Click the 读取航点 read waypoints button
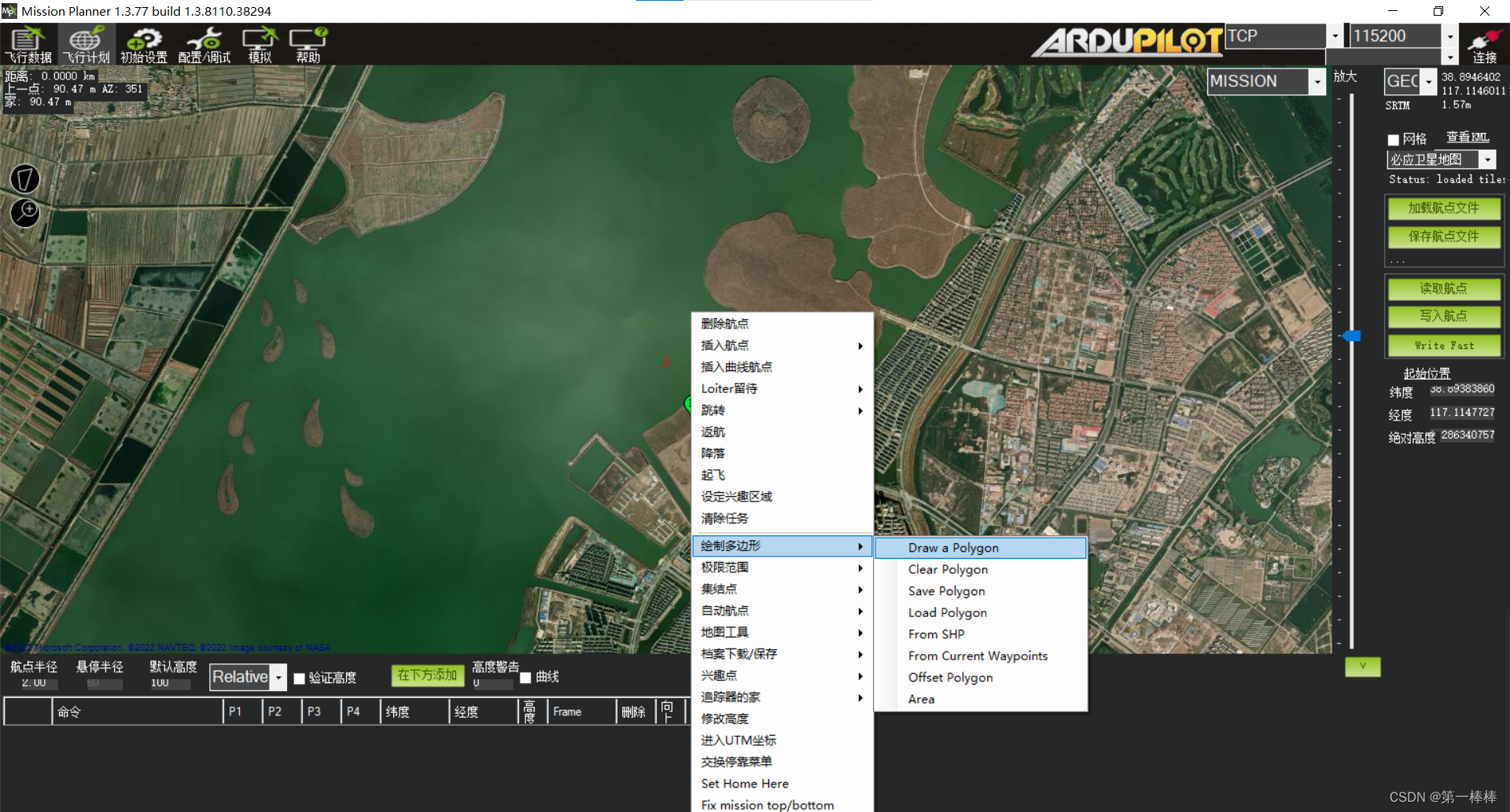This screenshot has height=812, width=1510. point(1443,288)
